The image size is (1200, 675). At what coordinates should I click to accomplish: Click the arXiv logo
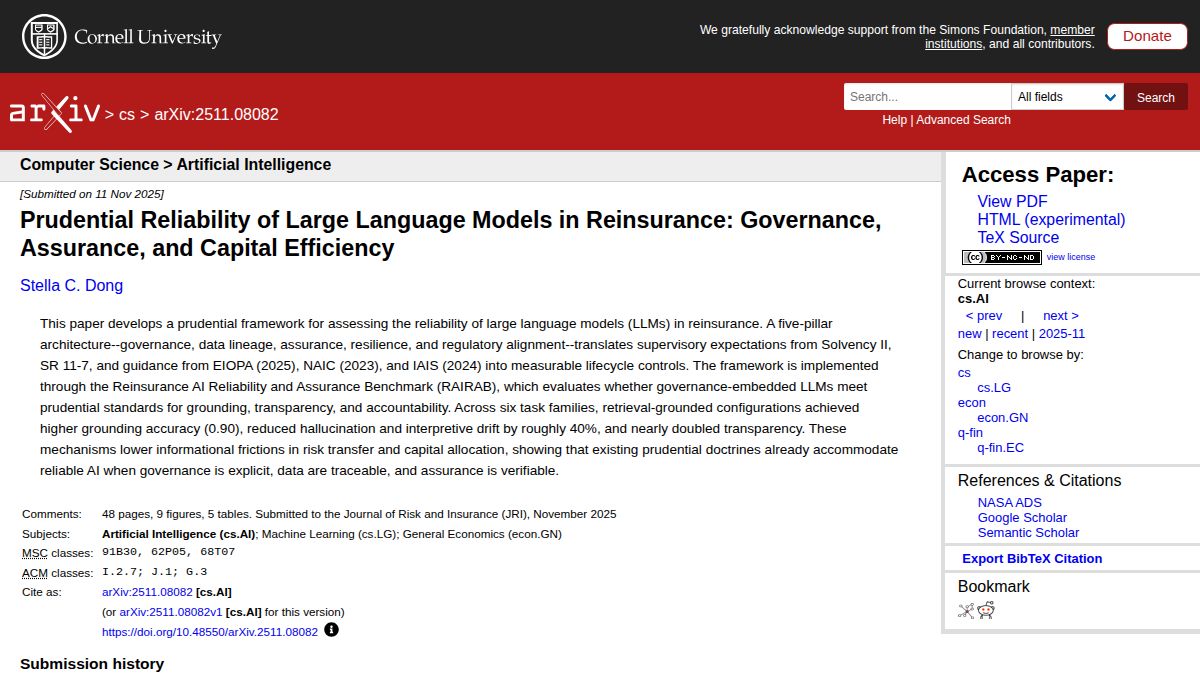coord(55,110)
